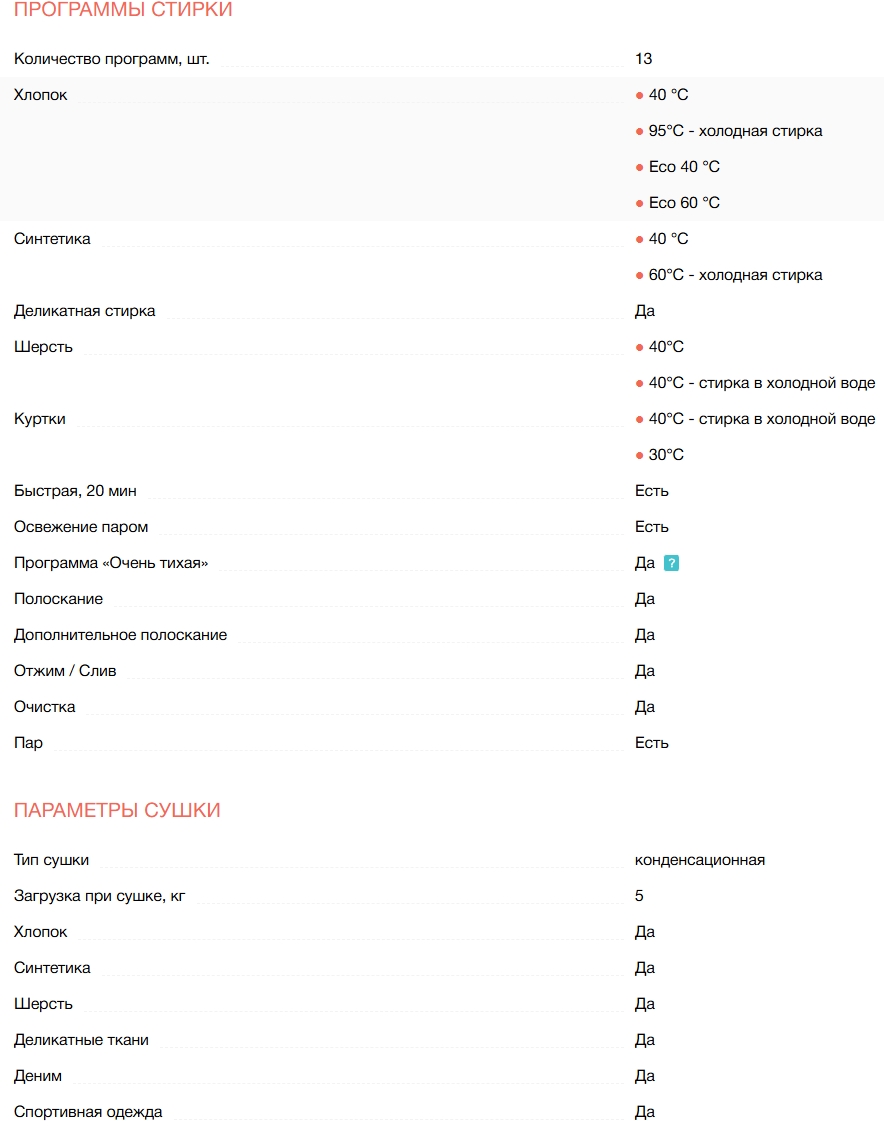The height and width of the screenshot is (1139, 884).
Task: Click the «ПРОГРАММЫ СТИРКИ» section heading
Action: (x=123, y=10)
